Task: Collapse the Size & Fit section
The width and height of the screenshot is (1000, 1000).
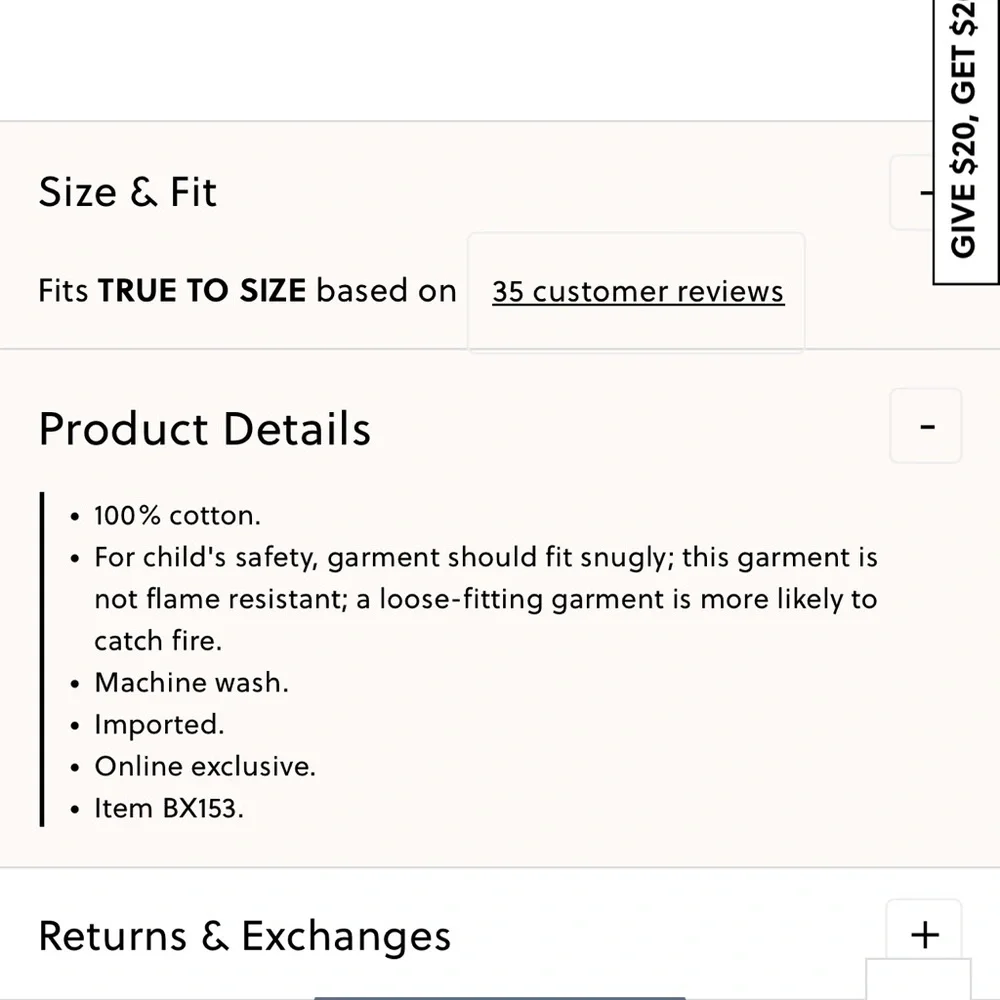Action: coord(912,192)
